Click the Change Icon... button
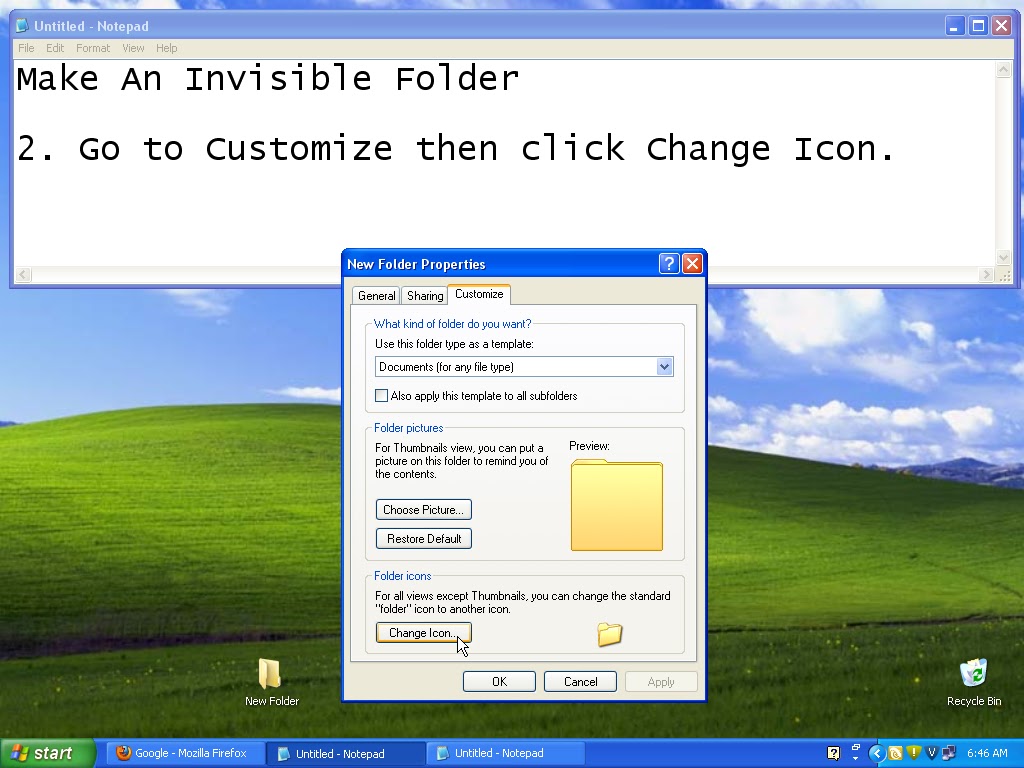1024x768 pixels. pyautogui.click(x=423, y=633)
